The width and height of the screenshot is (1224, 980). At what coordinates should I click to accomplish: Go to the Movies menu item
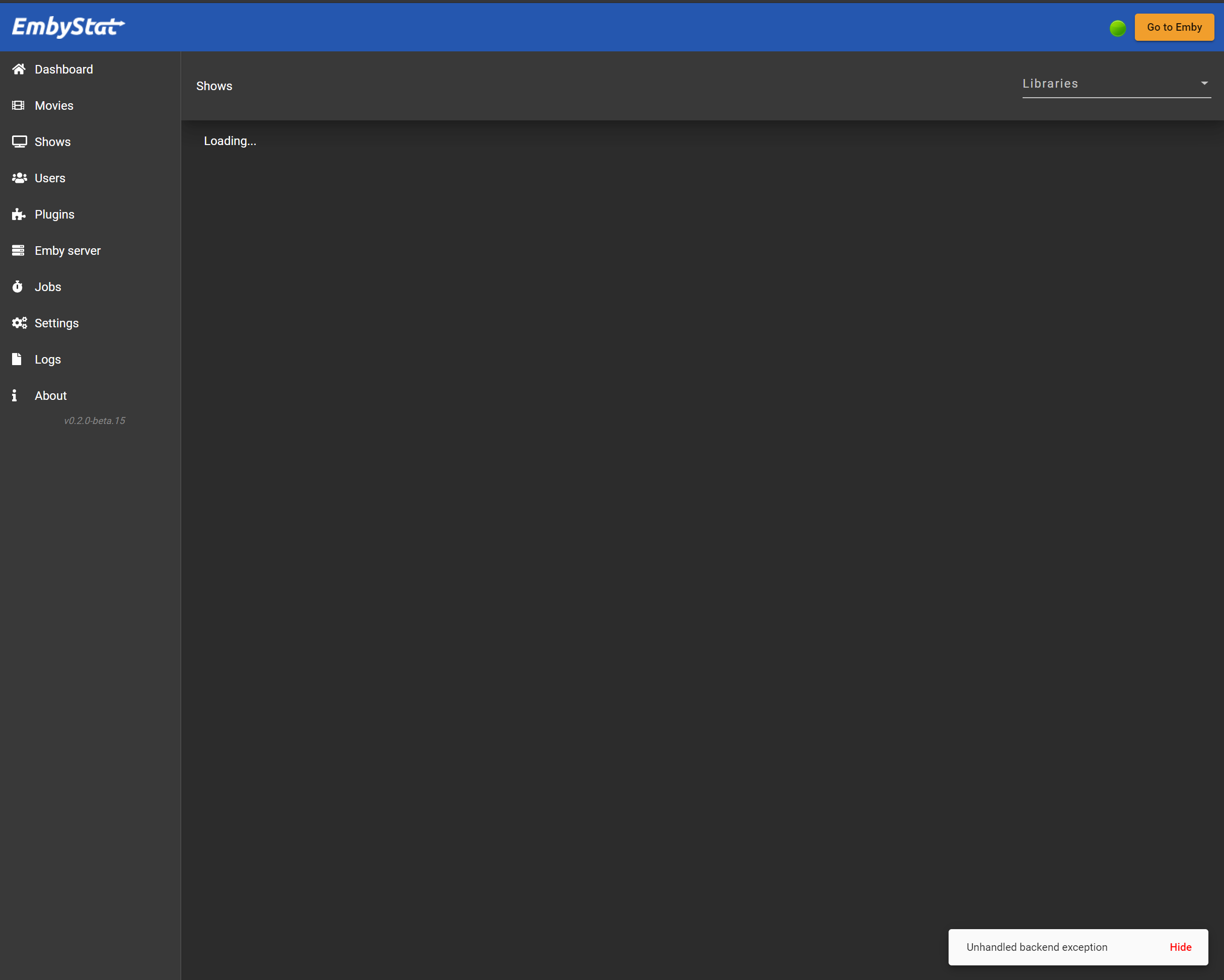(54, 106)
